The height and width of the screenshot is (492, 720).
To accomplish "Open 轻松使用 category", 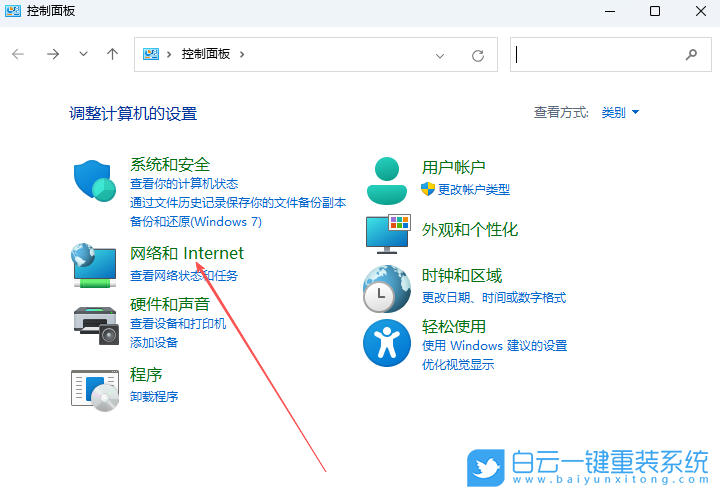I will [x=454, y=327].
